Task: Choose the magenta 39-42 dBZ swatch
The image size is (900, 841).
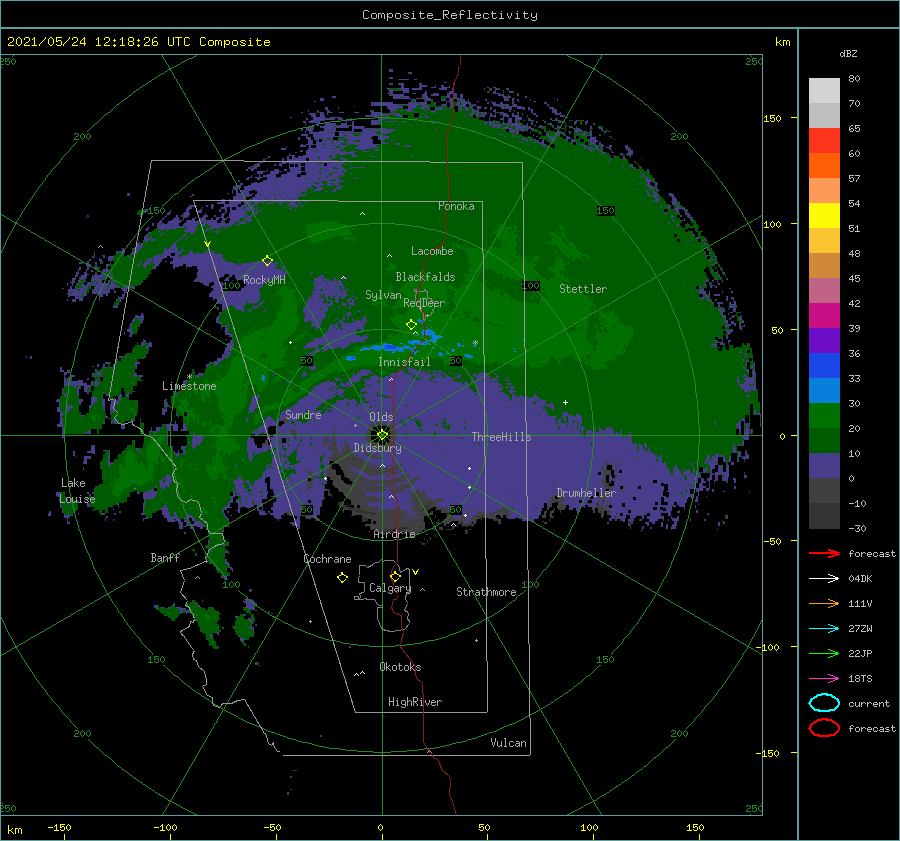Action: click(x=824, y=315)
